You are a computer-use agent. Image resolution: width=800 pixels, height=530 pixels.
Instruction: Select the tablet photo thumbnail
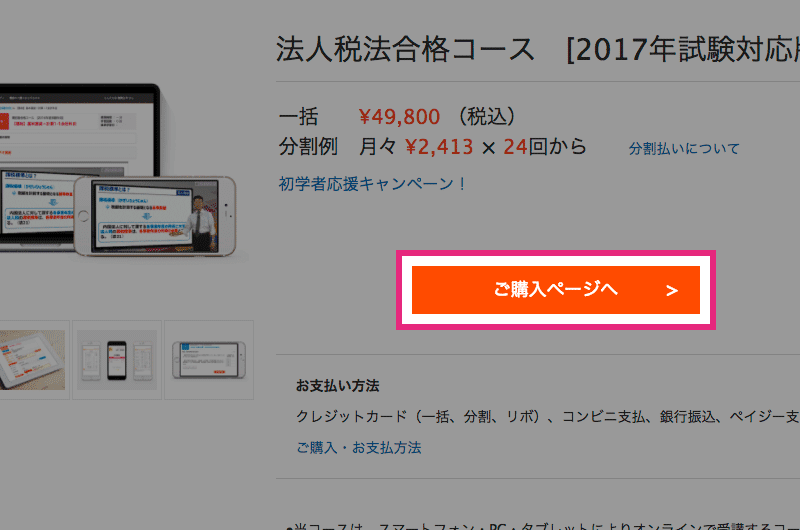[32, 360]
